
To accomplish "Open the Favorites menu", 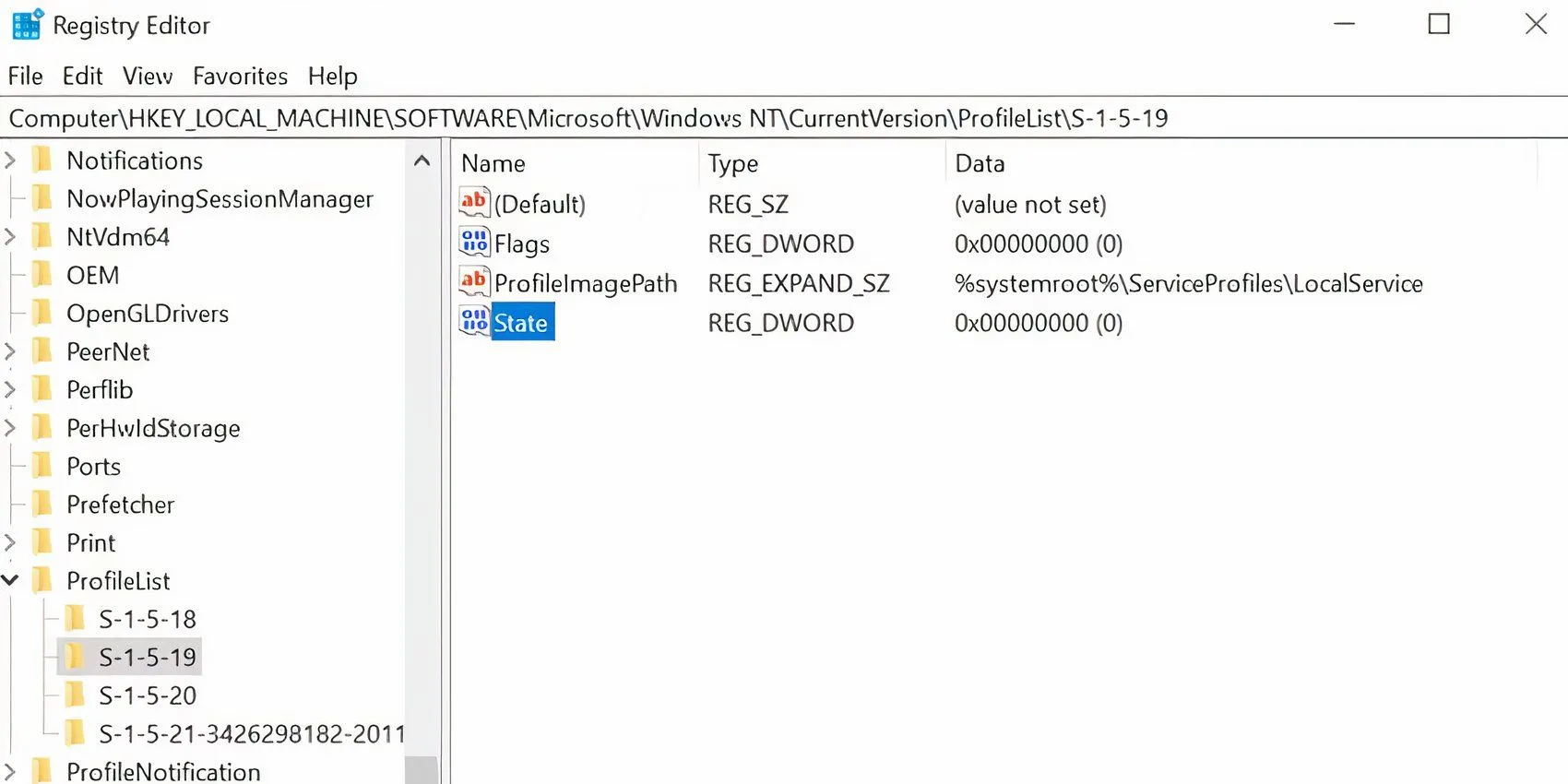I will 240,76.
